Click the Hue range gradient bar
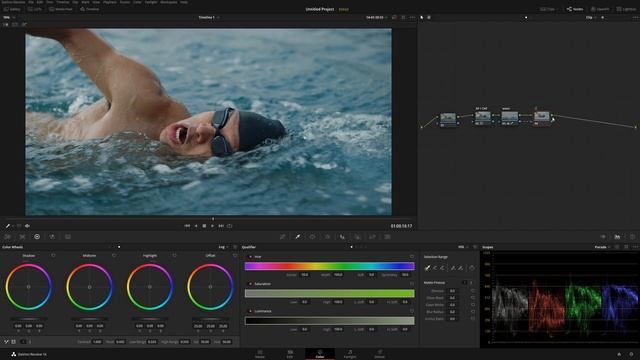640x360 pixels. coord(329,266)
